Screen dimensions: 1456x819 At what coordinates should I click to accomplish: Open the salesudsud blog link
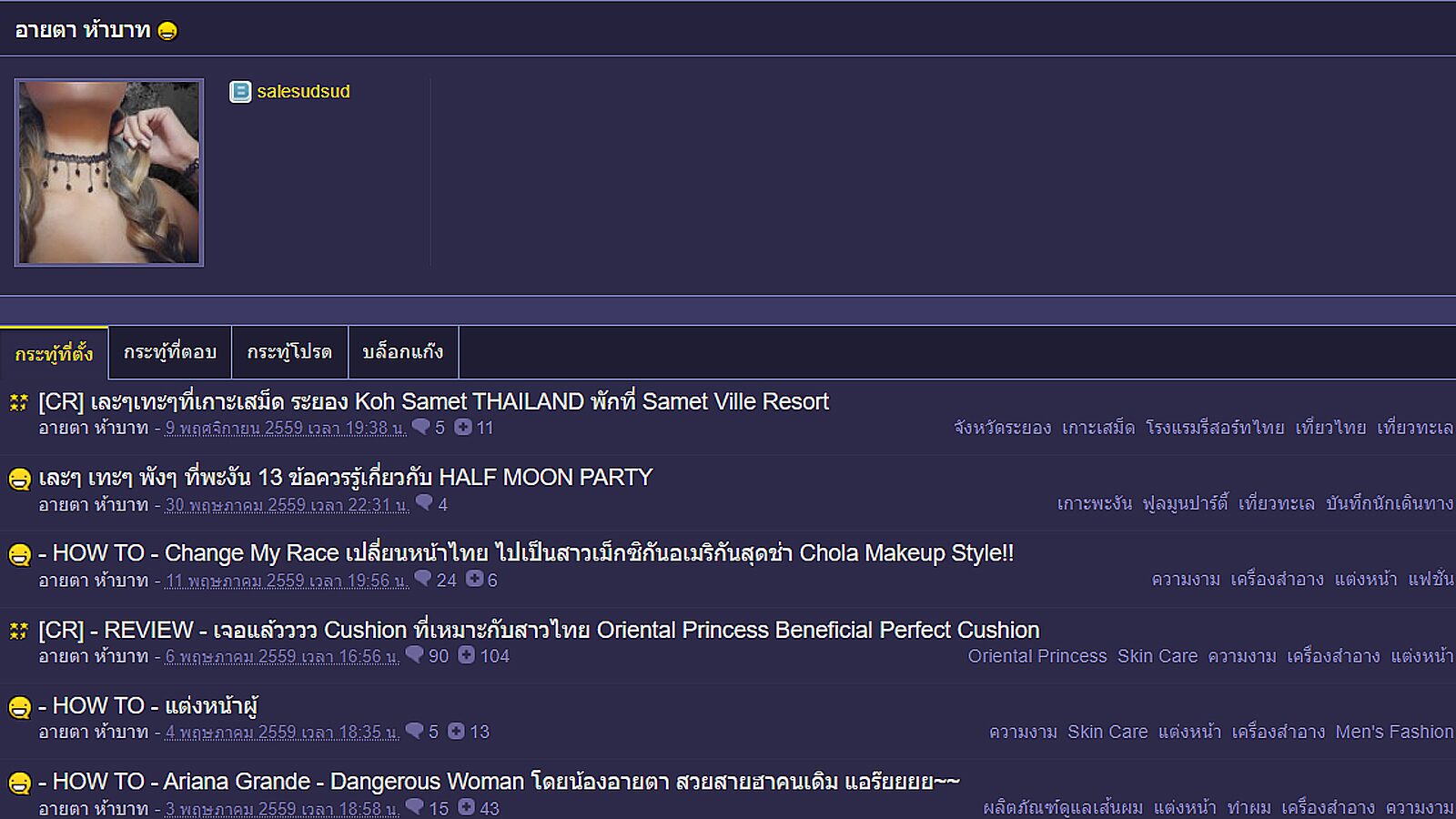click(x=303, y=92)
